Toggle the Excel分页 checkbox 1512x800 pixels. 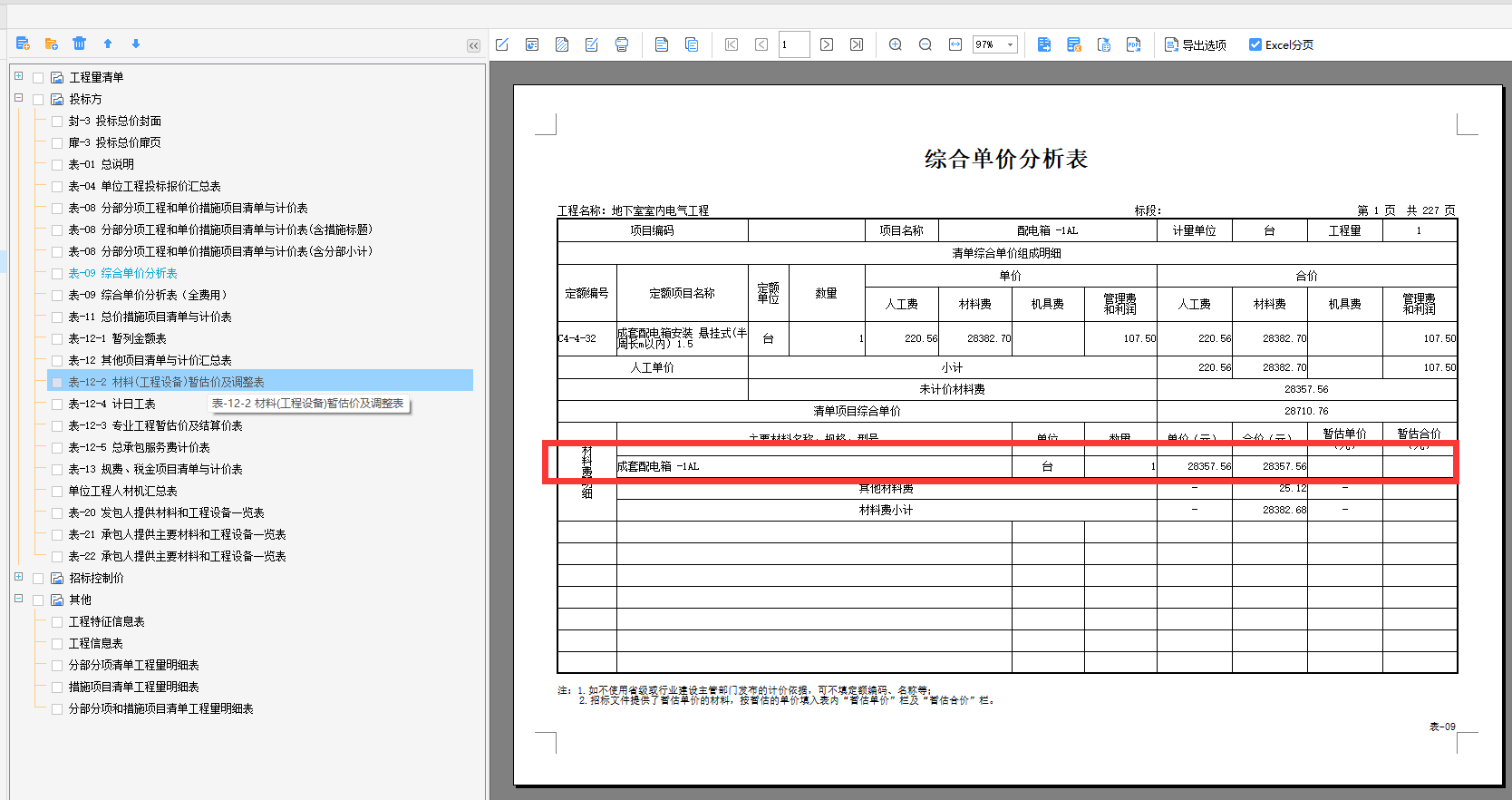tap(1255, 44)
